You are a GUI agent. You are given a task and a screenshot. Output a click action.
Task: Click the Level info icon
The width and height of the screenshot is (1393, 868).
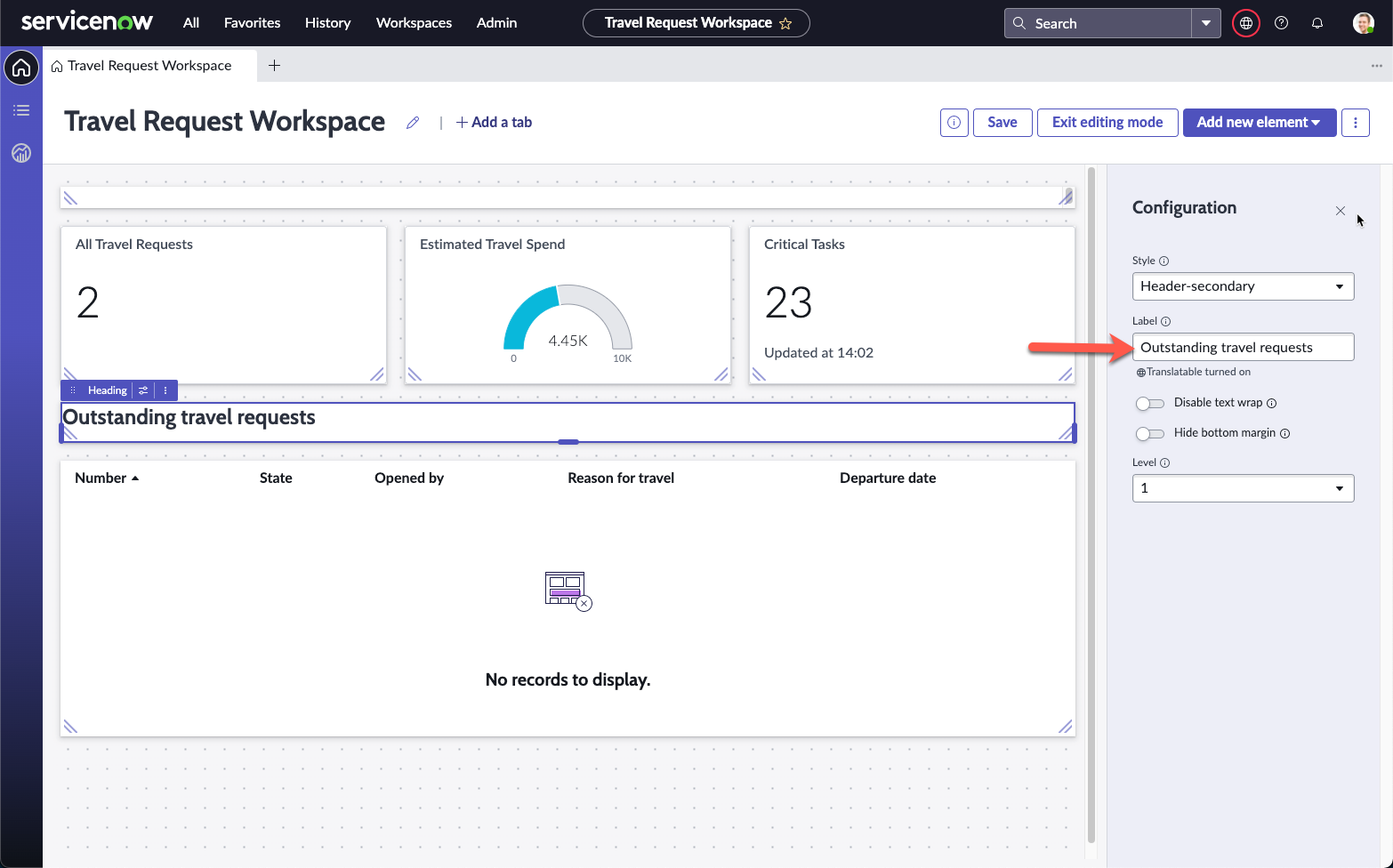[x=1164, y=462]
